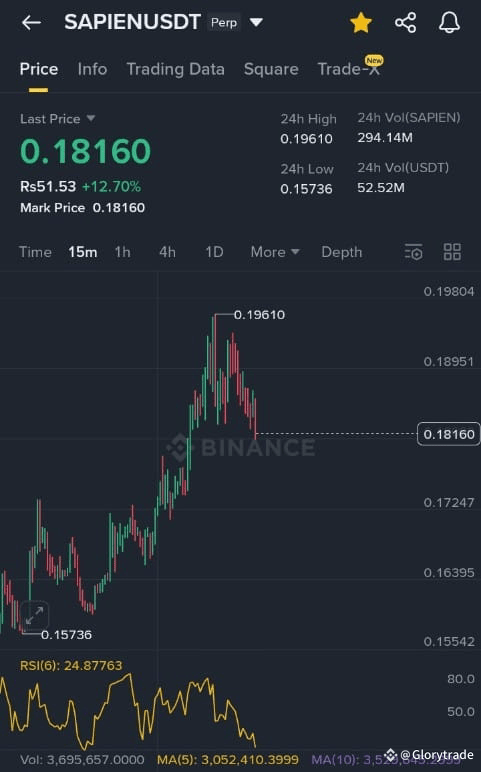This screenshot has height=772, width=481.
Task: Click the 24h High value 0.19610
Action: tap(306, 139)
